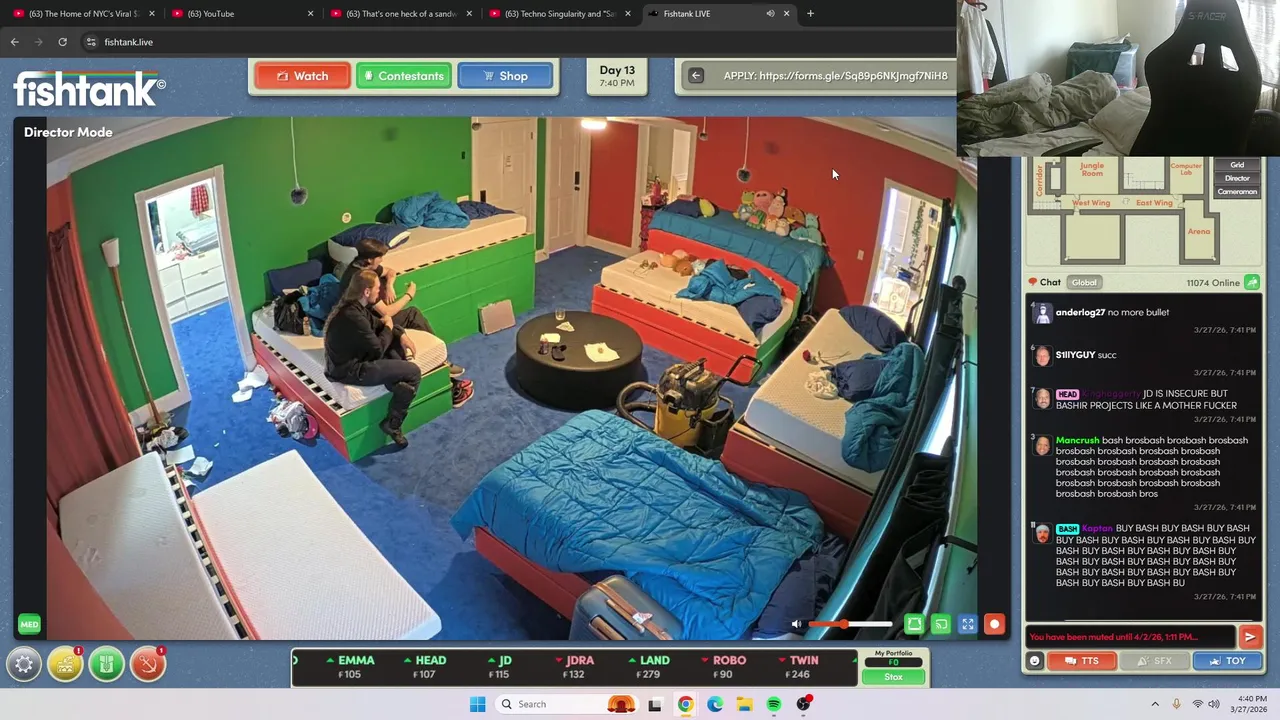
Task: Switch to Home of NYC's Viral tab
Action: [82, 14]
